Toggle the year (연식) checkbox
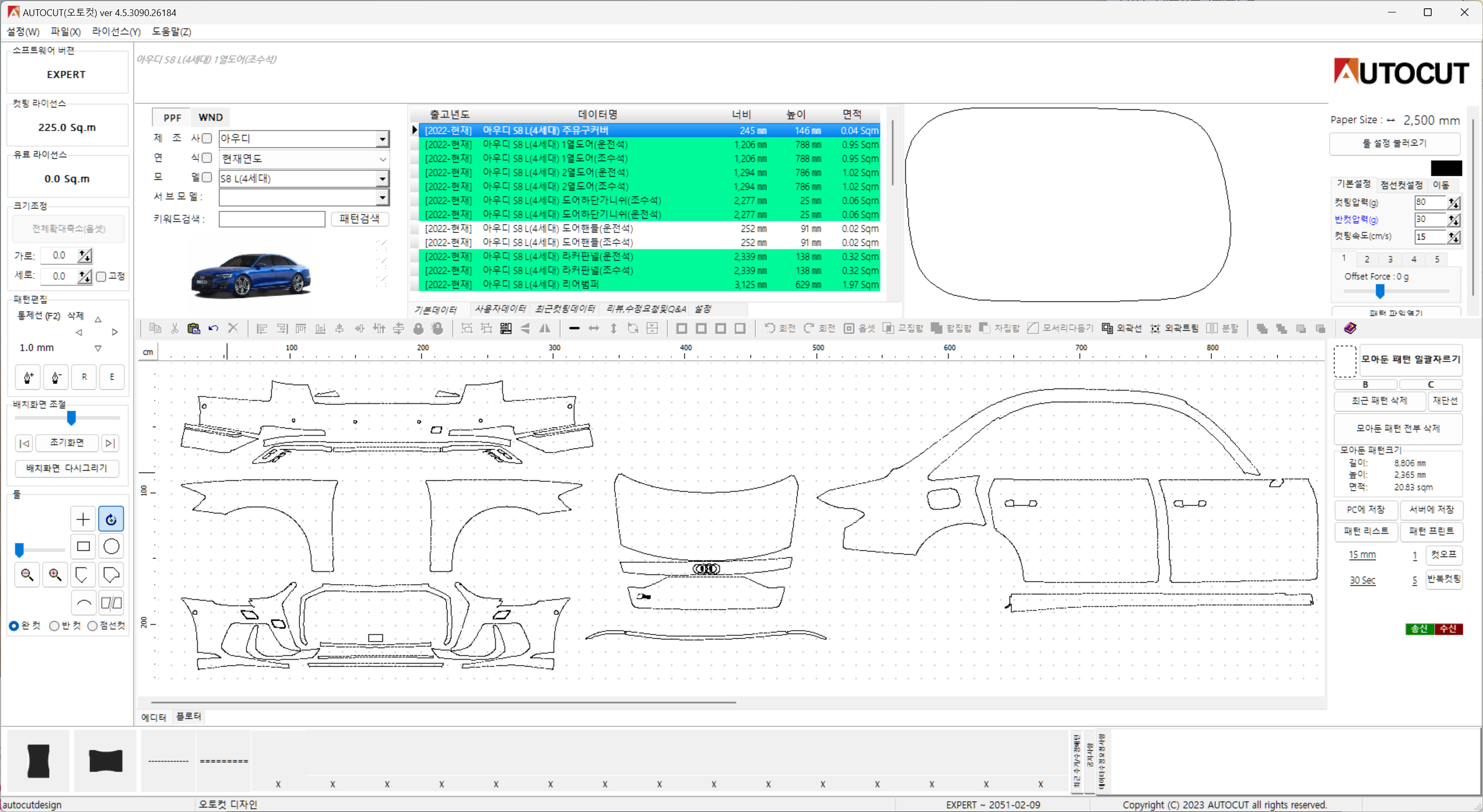 pyautogui.click(x=206, y=158)
